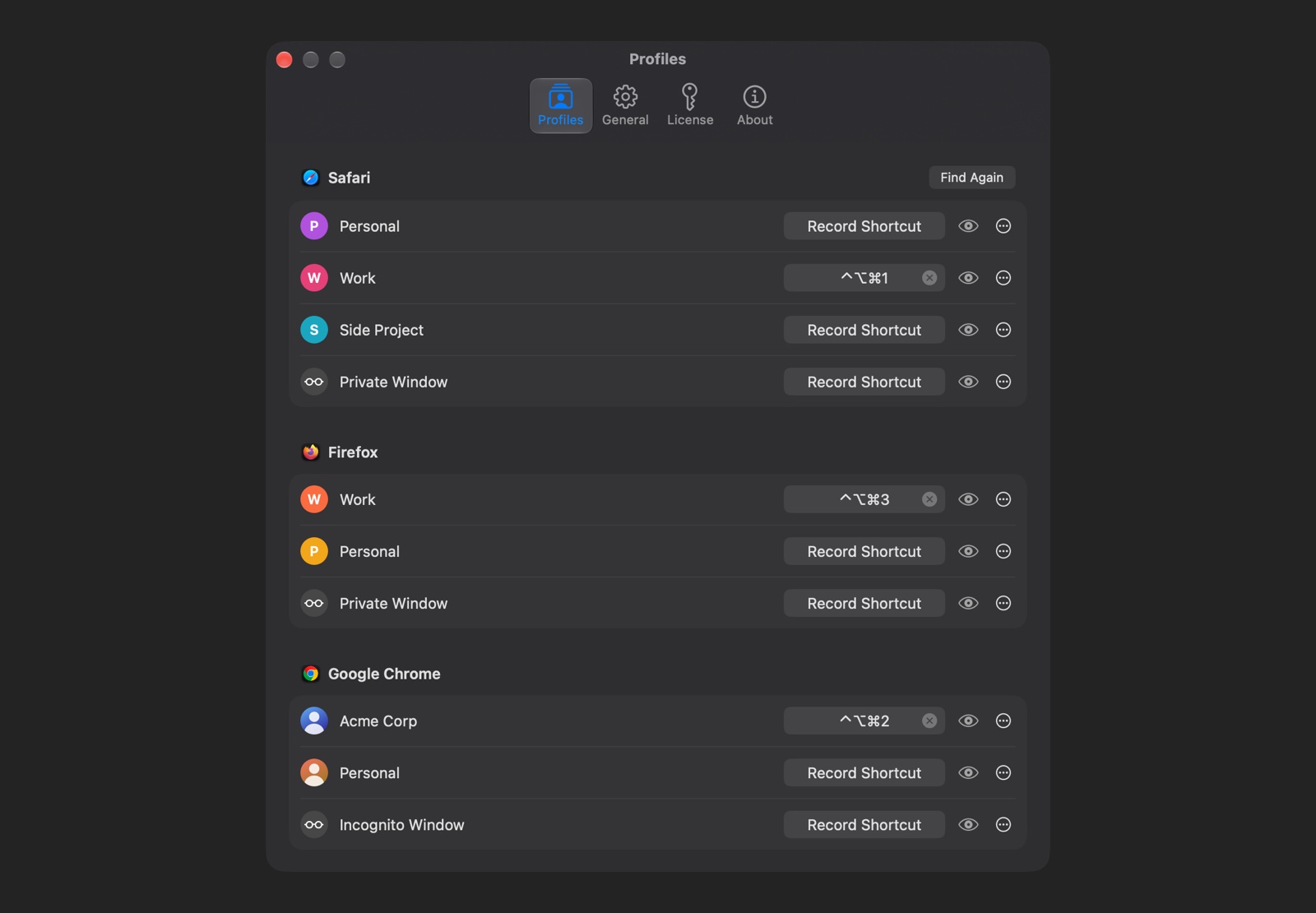
Task: Open the License tab
Action: click(x=690, y=105)
